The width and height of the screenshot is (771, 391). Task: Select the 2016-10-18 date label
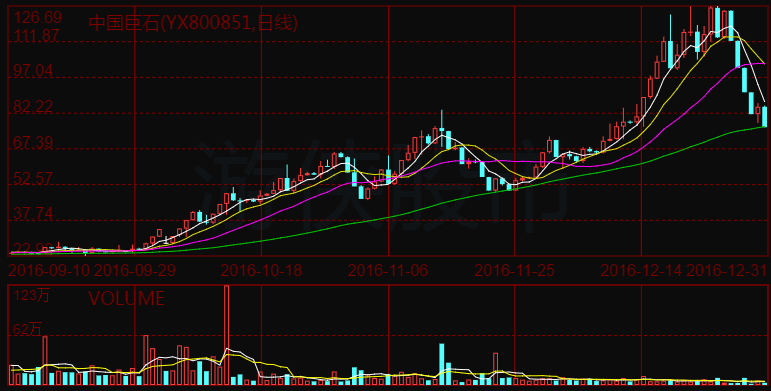point(261,270)
